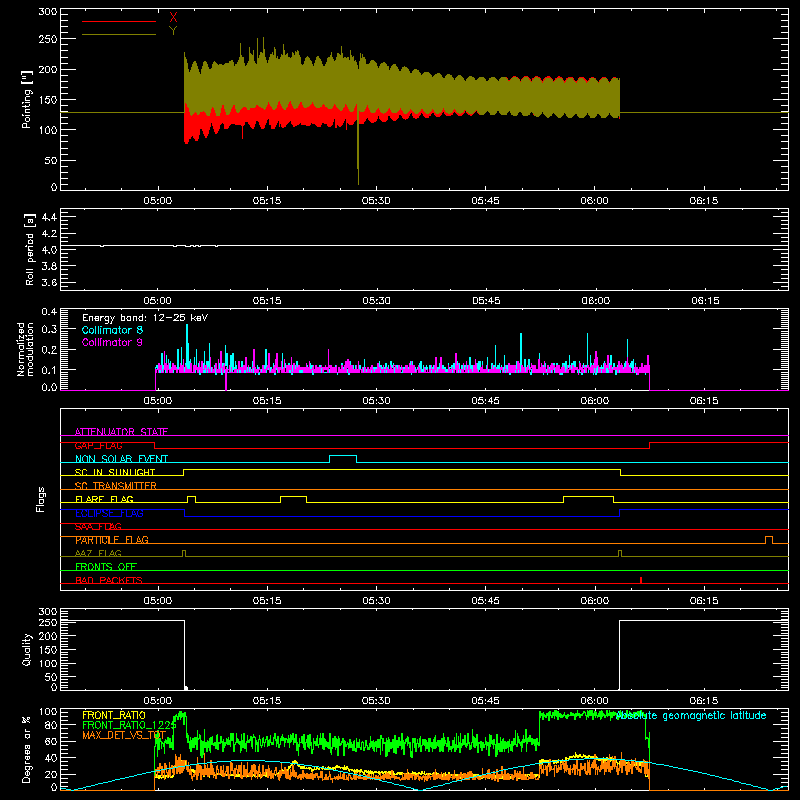Click the PARTICLE_FLAG label
800x800 pixels.
click(x=112, y=540)
